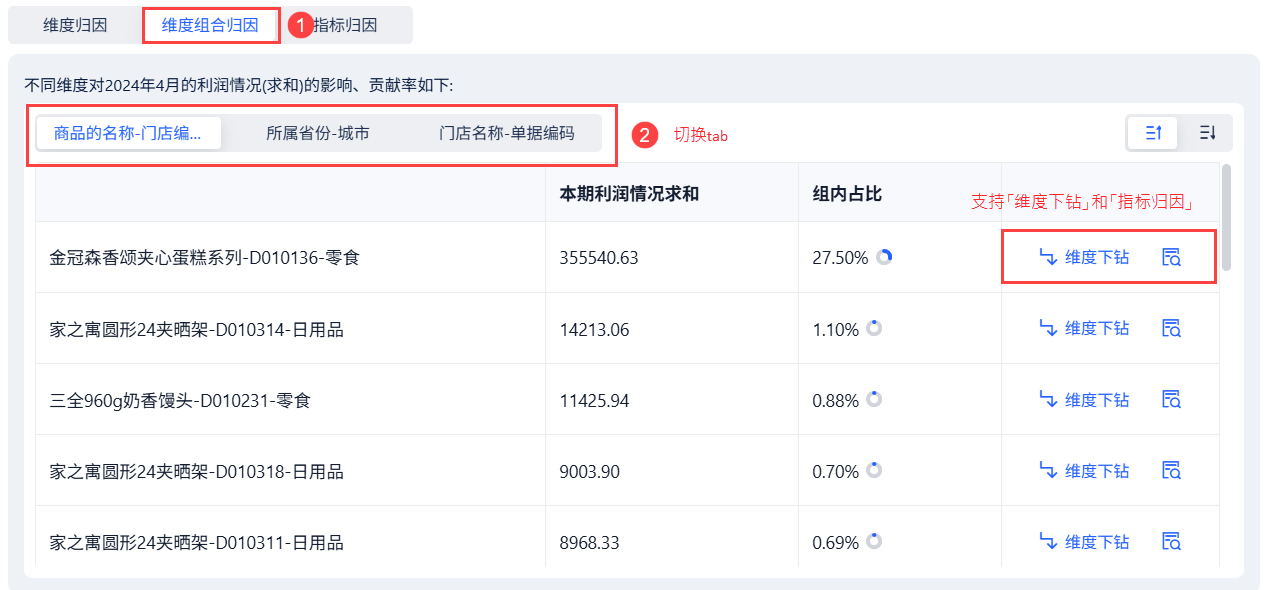
Task: Select 商品的名称-门店编... dimension combination
Action: pos(128,133)
